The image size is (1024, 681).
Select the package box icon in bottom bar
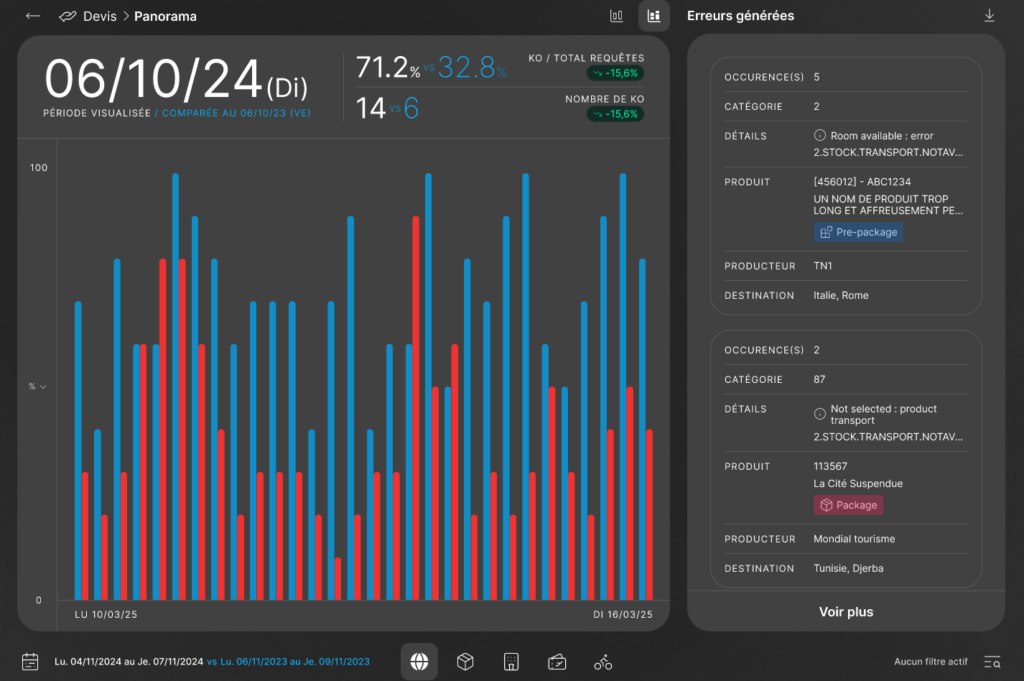(465, 661)
